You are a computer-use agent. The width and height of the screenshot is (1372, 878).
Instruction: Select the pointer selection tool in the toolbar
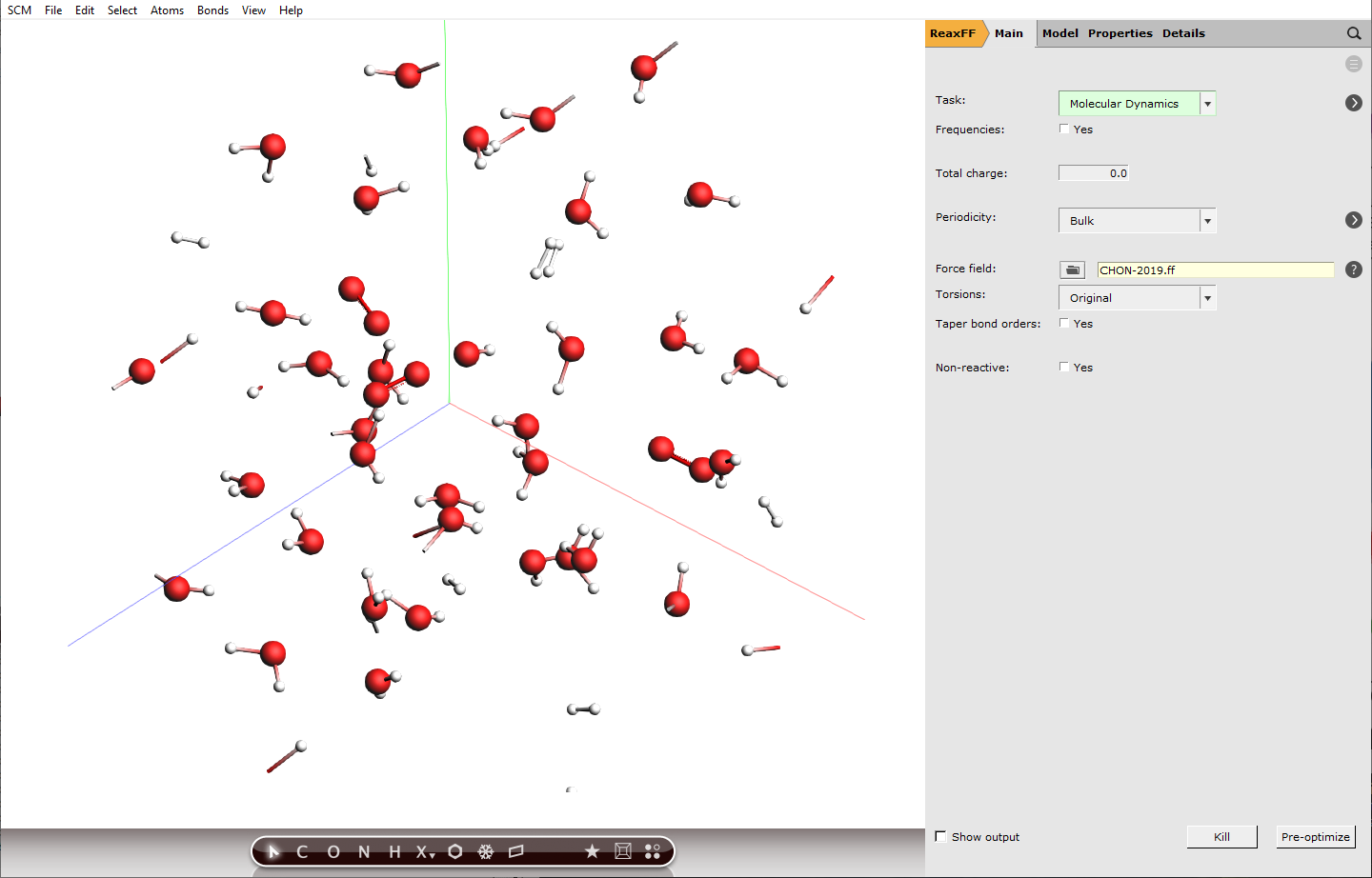(x=274, y=851)
